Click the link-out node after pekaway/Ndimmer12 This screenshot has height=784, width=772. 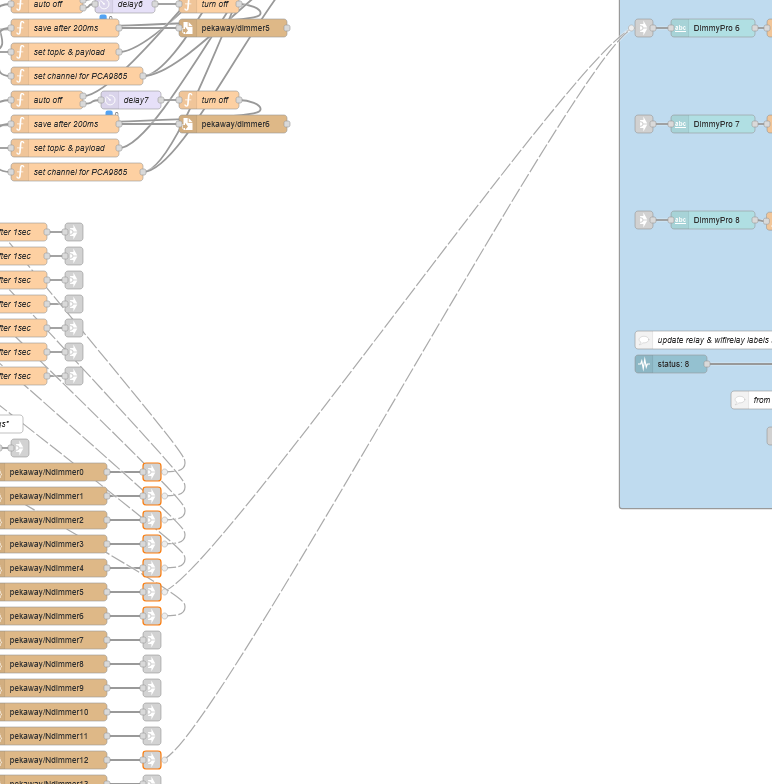click(x=151, y=760)
